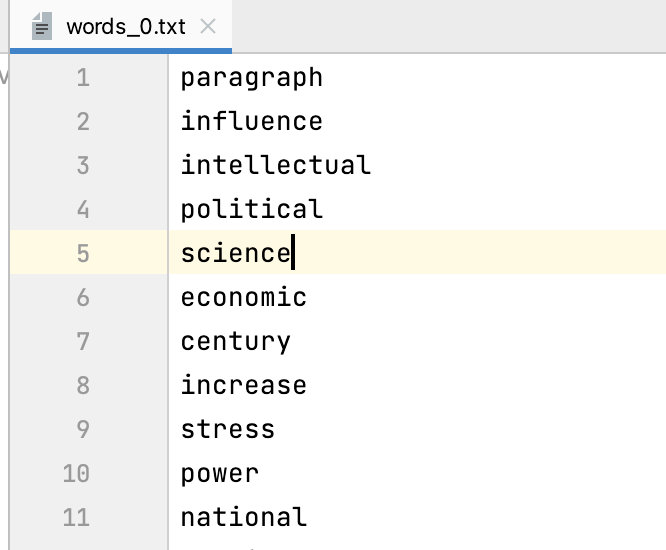The height and width of the screenshot is (550, 666).
Task: Click on the word "intellectual"
Action: 275,166
